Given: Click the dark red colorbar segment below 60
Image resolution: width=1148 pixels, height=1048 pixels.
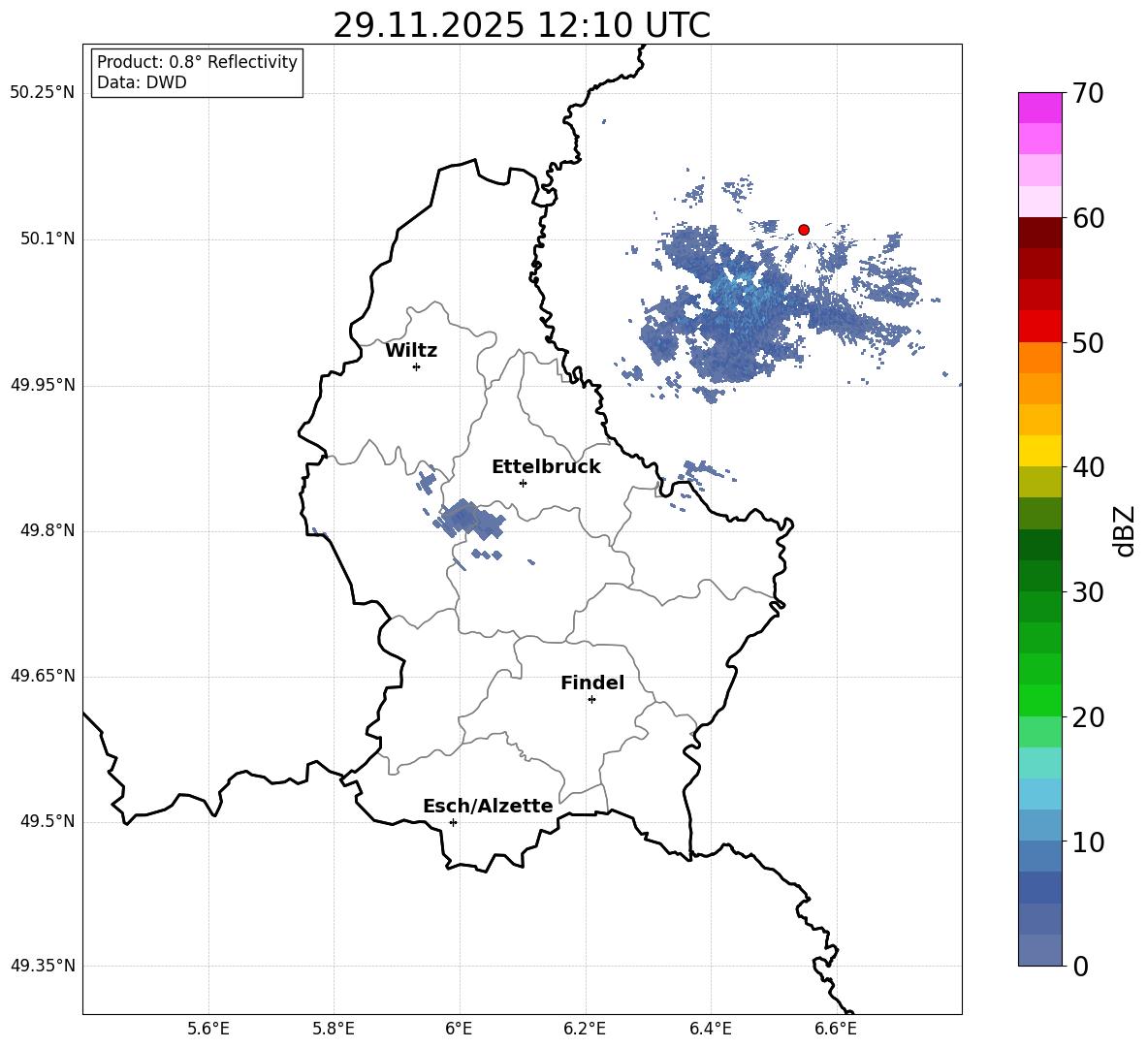Looking at the screenshot, I should [1039, 232].
